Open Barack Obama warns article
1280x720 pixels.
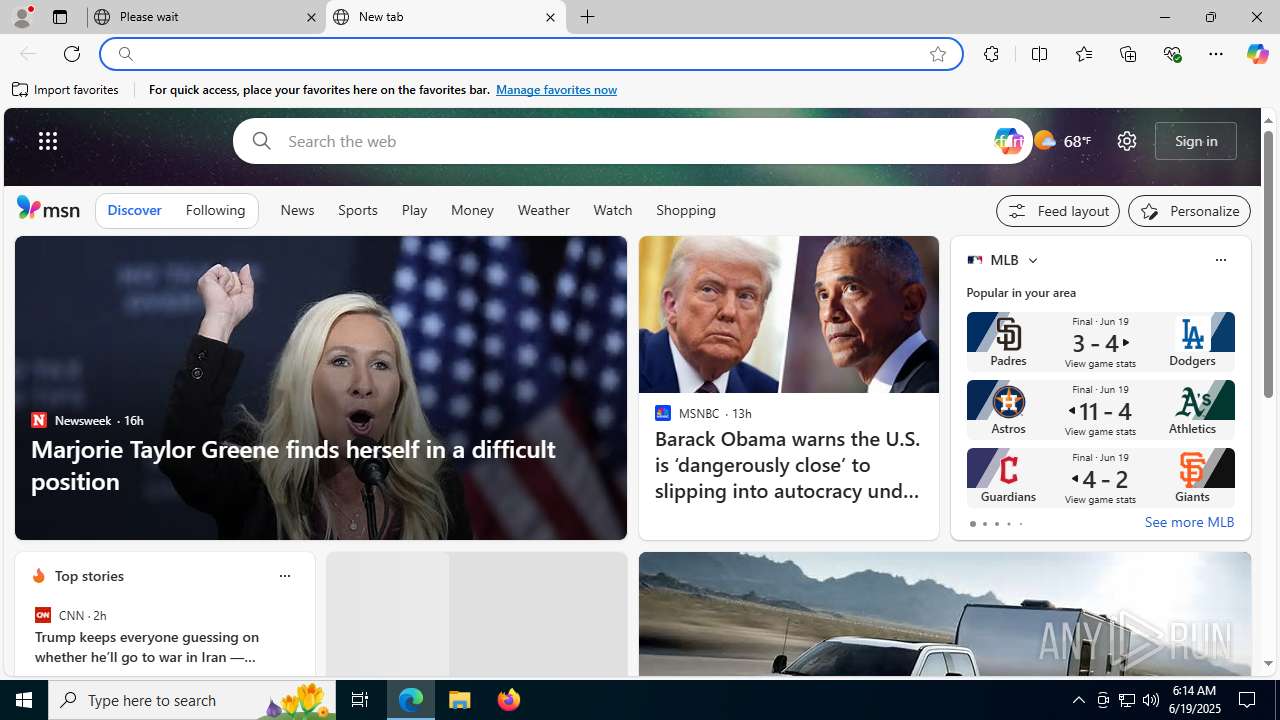point(789,464)
